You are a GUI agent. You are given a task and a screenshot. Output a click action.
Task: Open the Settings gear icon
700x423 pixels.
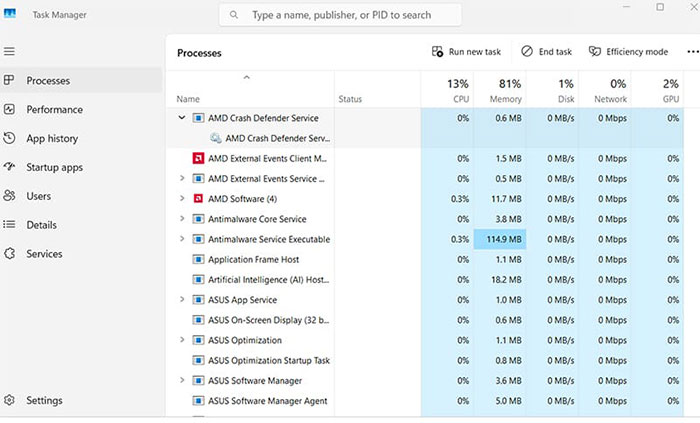click(x=9, y=400)
